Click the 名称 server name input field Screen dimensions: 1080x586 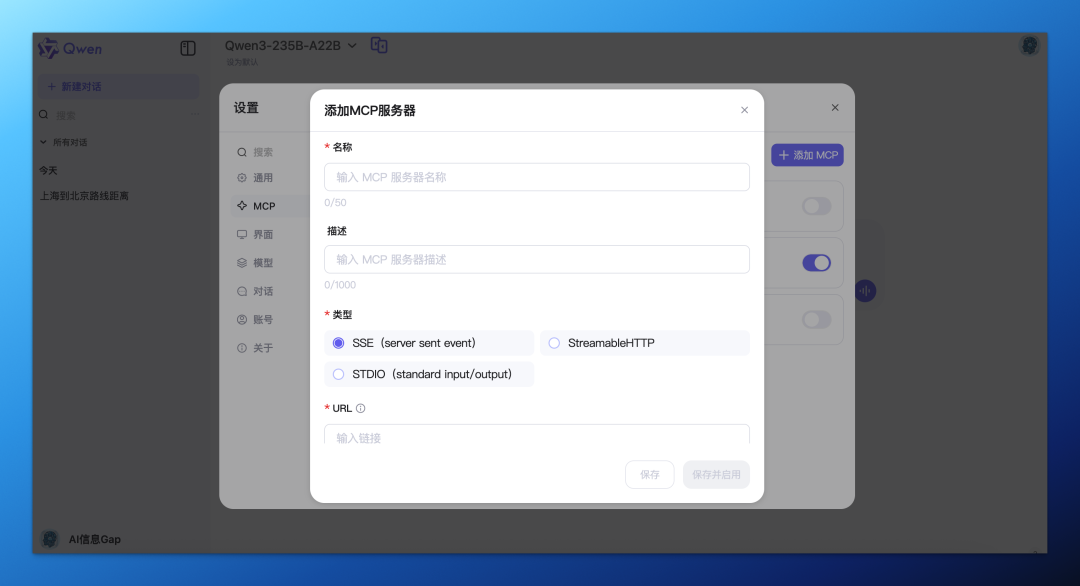pos(537,177)
